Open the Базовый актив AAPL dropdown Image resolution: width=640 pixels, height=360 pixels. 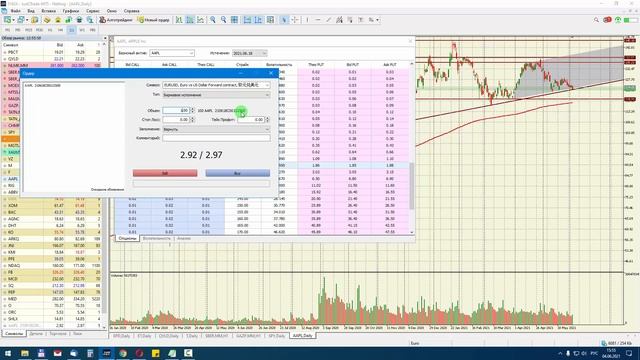(x=172, y=53)
